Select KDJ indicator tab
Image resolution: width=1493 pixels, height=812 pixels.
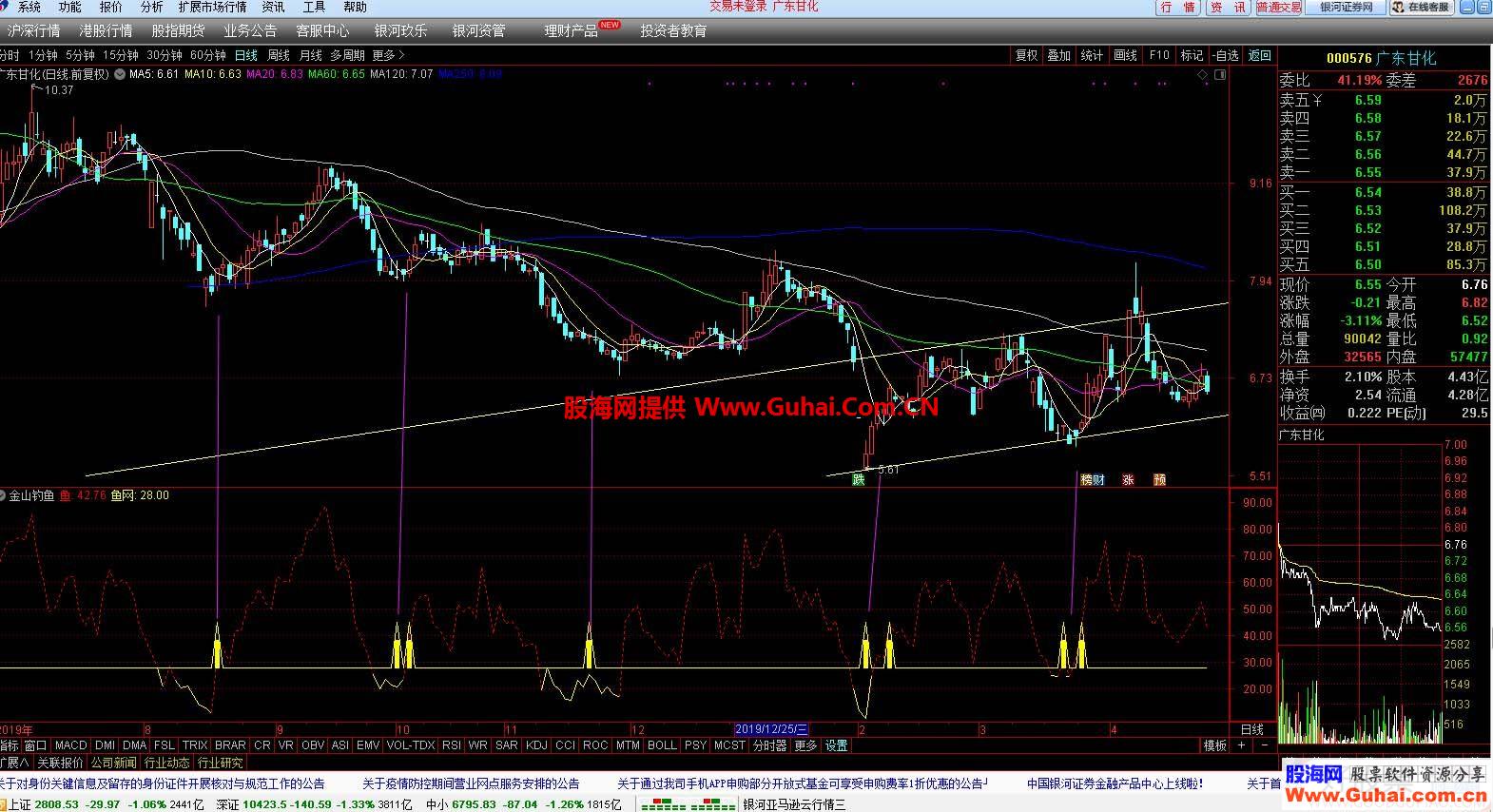(x=536, y=745)
